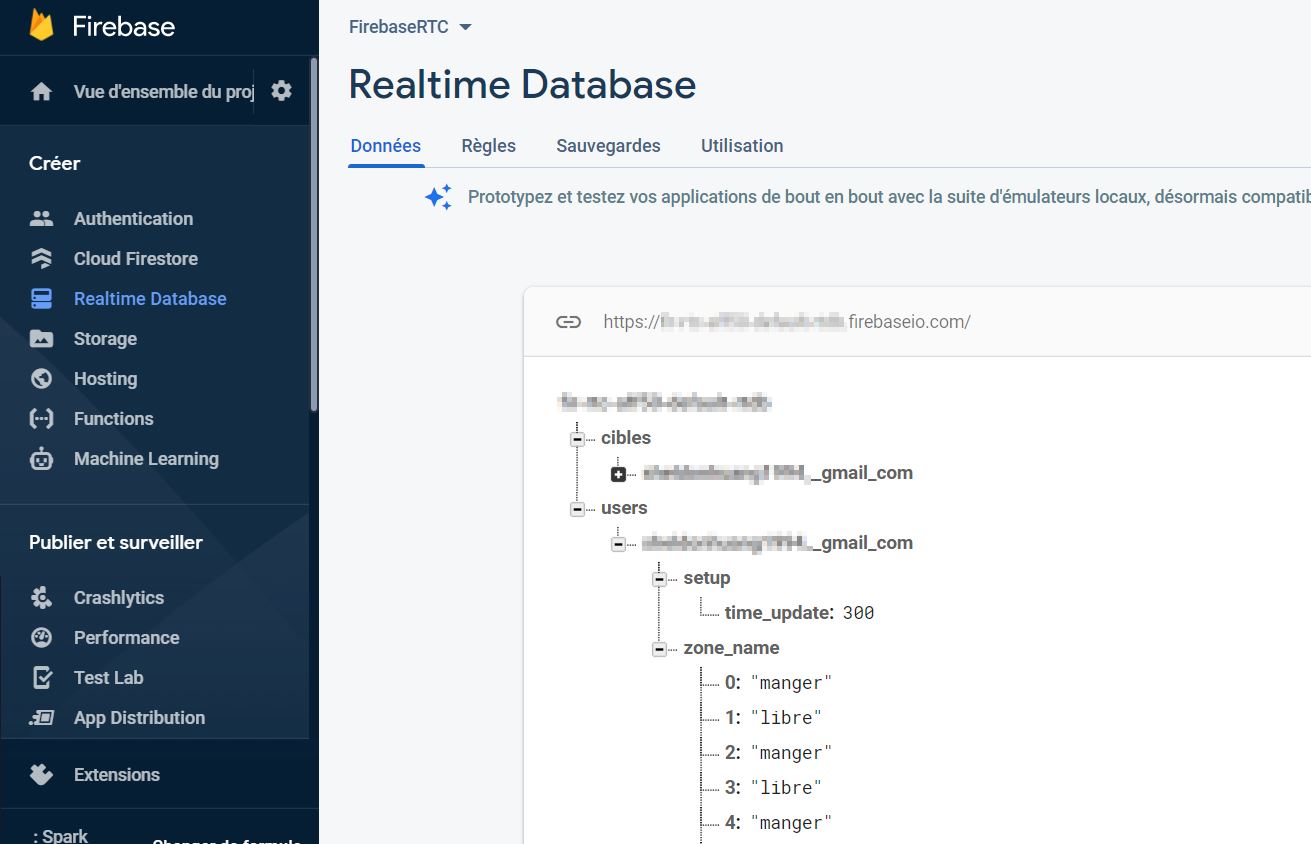Switch to the Utilisation tab
Viewport: 1311px width, 844px height.
coord(742,146)
